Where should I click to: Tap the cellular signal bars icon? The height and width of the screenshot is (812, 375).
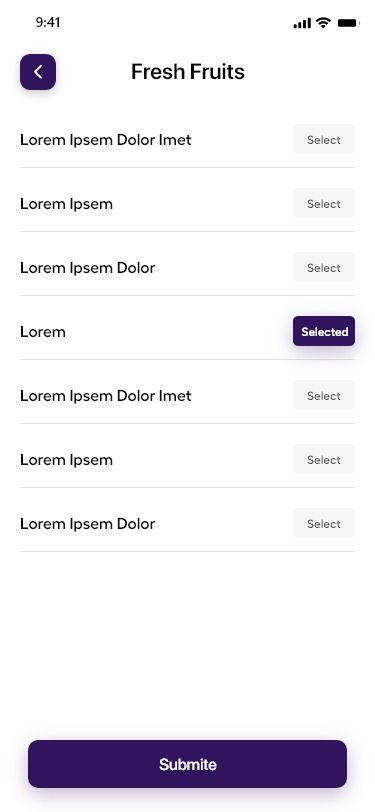(302, 23)
